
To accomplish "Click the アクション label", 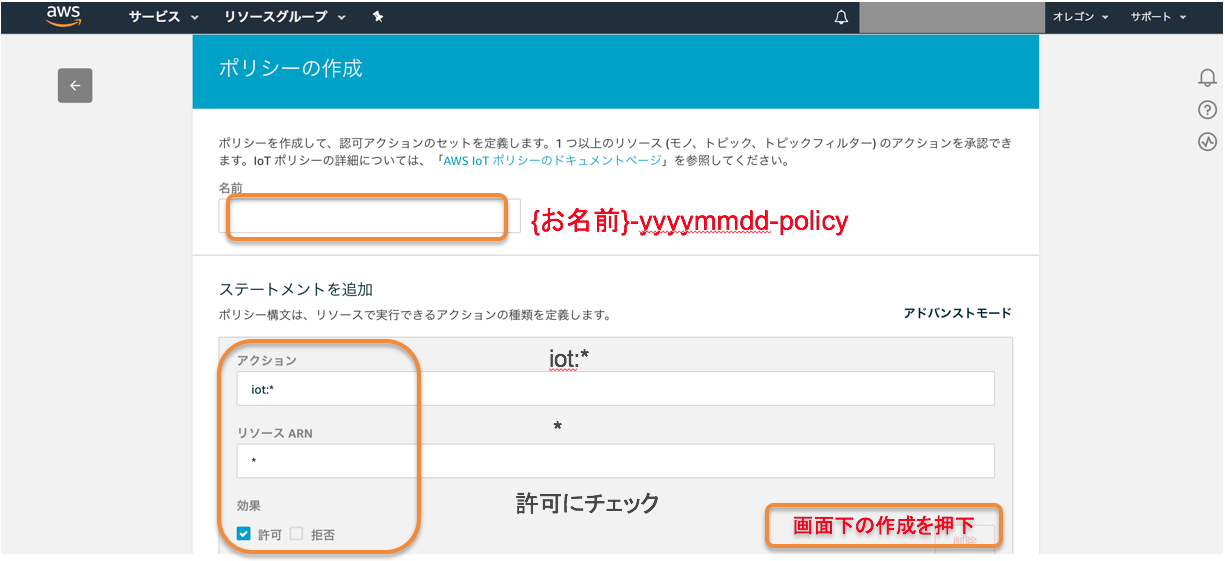I will tap(266, 360).
